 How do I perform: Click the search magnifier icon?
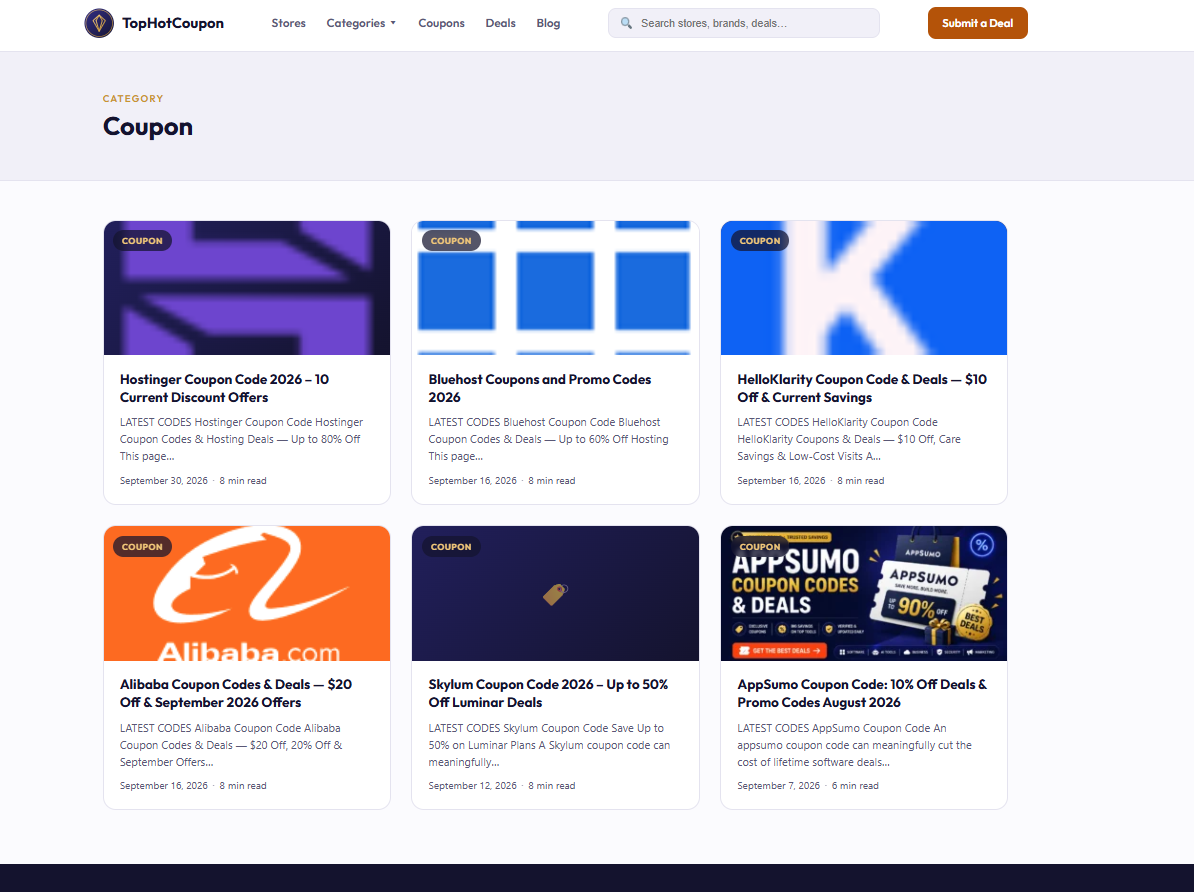pos(626,23)
